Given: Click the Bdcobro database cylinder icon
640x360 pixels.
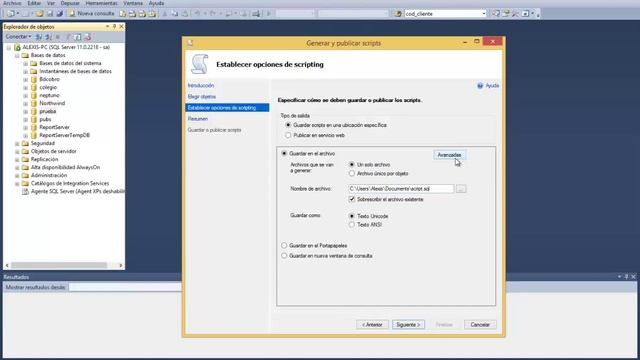Looking at the screenshot, I should 34,79.
